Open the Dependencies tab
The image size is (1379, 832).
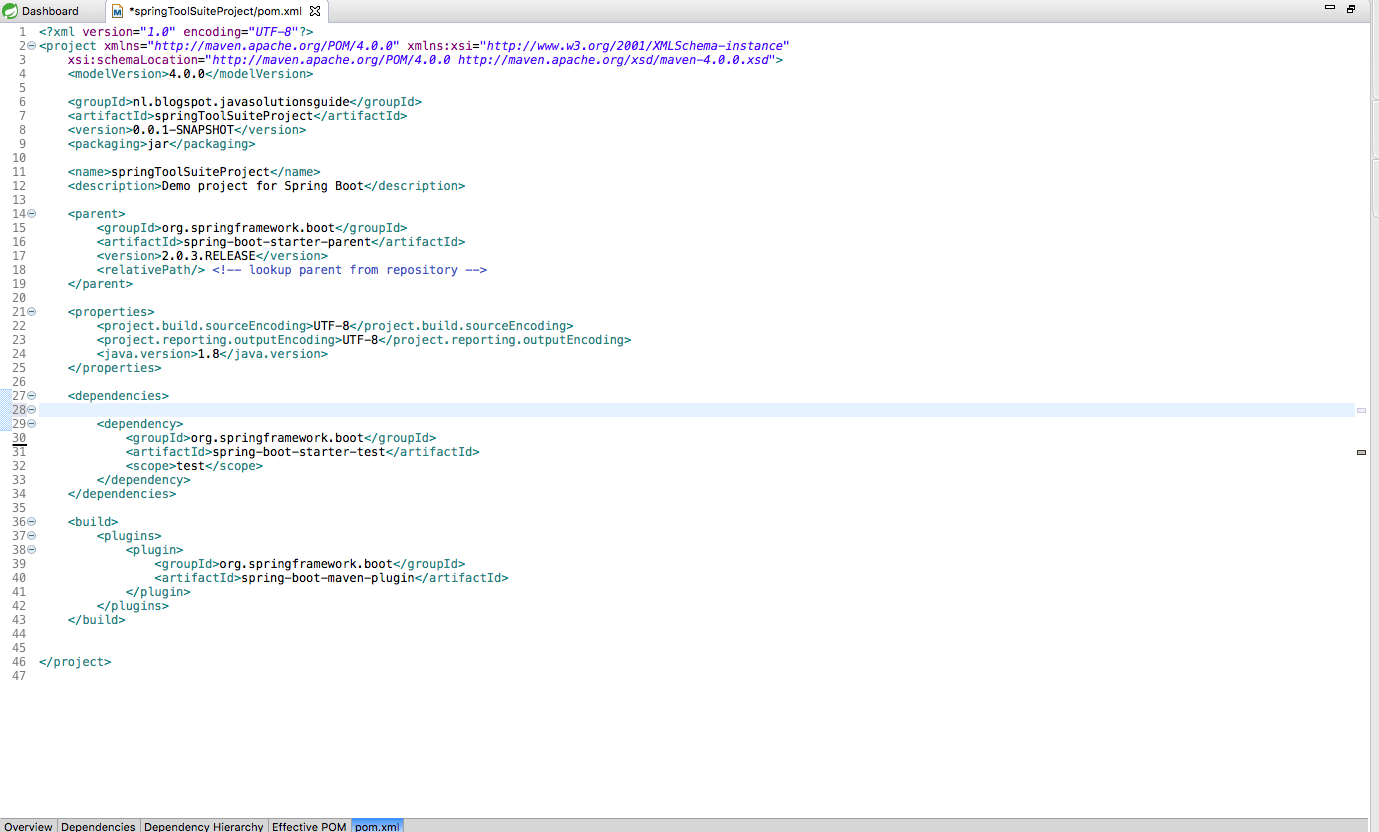pyautogui.click(x=98, y=826)
